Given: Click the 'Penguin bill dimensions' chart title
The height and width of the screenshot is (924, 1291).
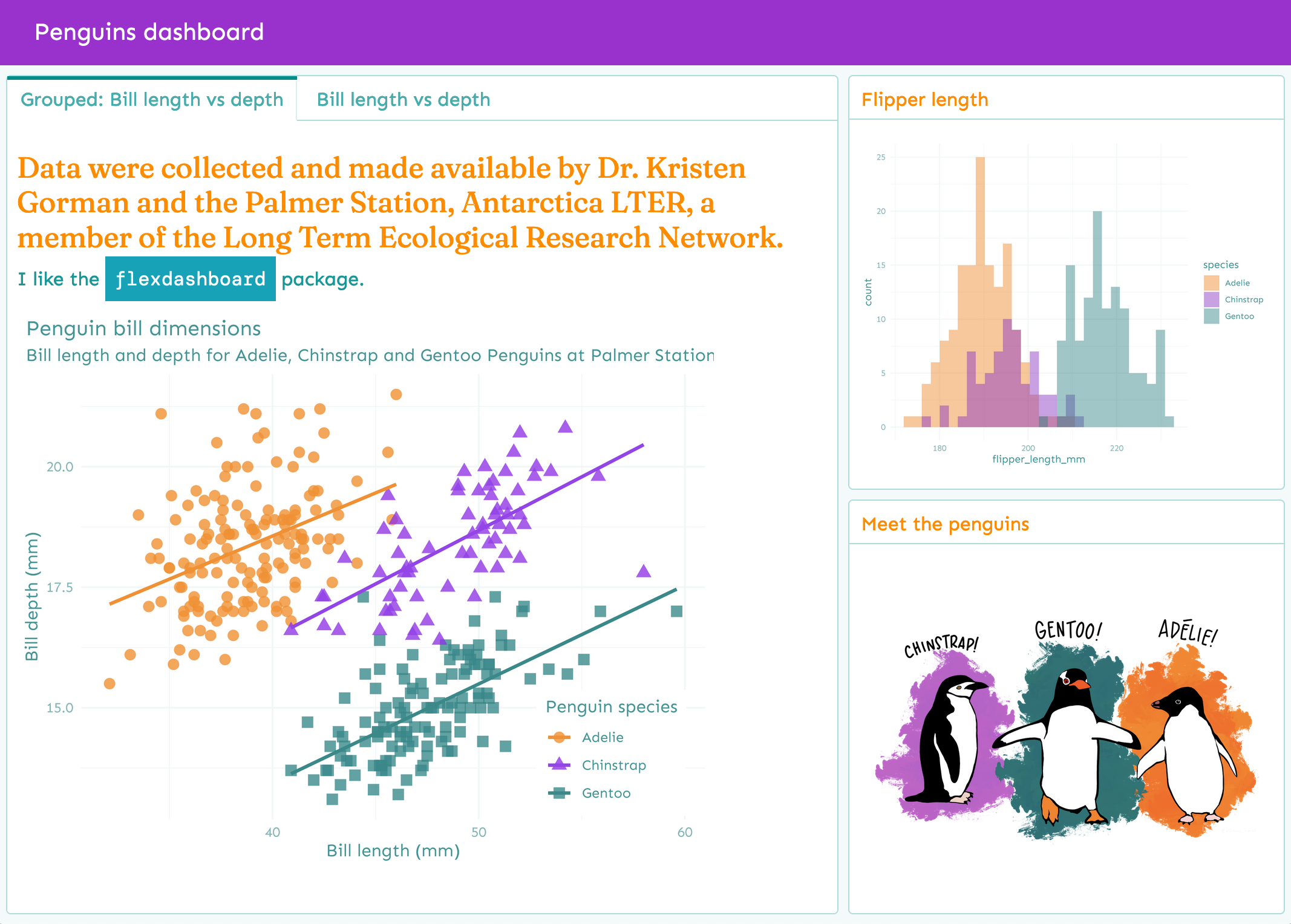Looking at the screenshot, I should [x=144, y=328].
